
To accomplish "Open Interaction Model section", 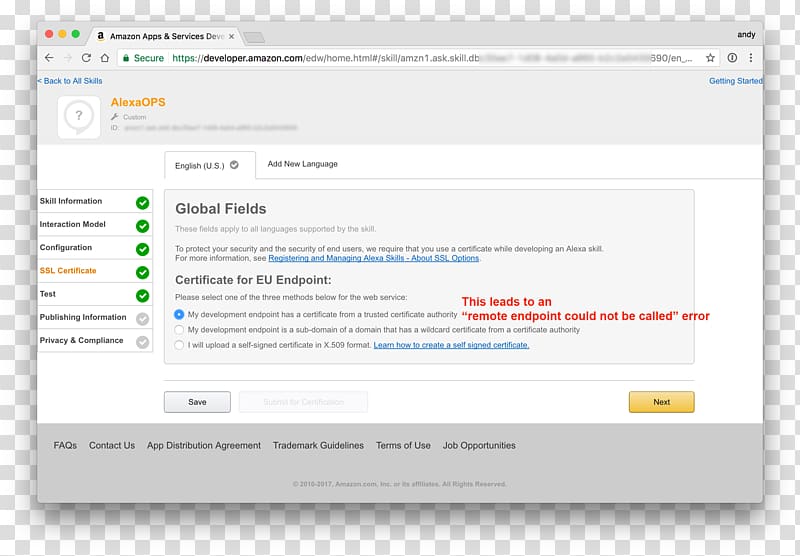I will click(95, 224).
